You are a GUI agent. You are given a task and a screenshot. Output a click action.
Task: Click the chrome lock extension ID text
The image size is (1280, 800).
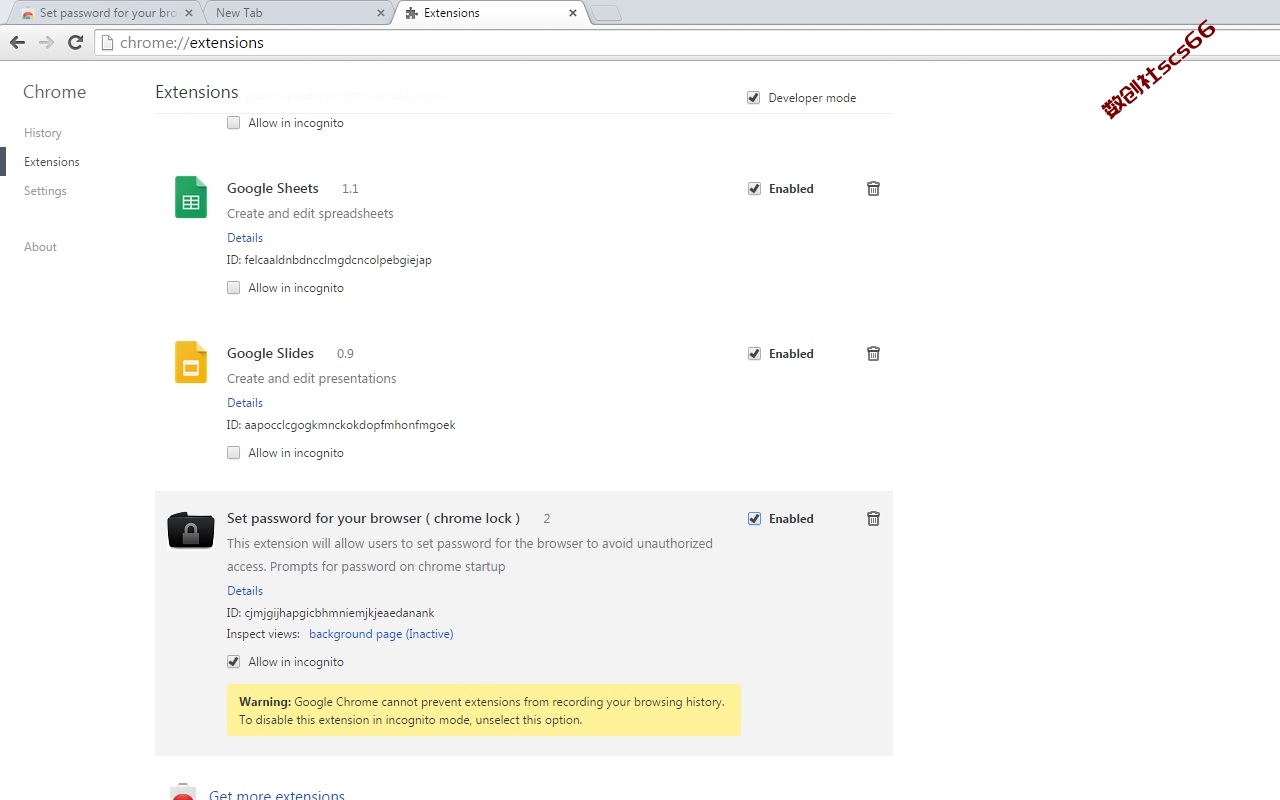[x=331, y=612]
